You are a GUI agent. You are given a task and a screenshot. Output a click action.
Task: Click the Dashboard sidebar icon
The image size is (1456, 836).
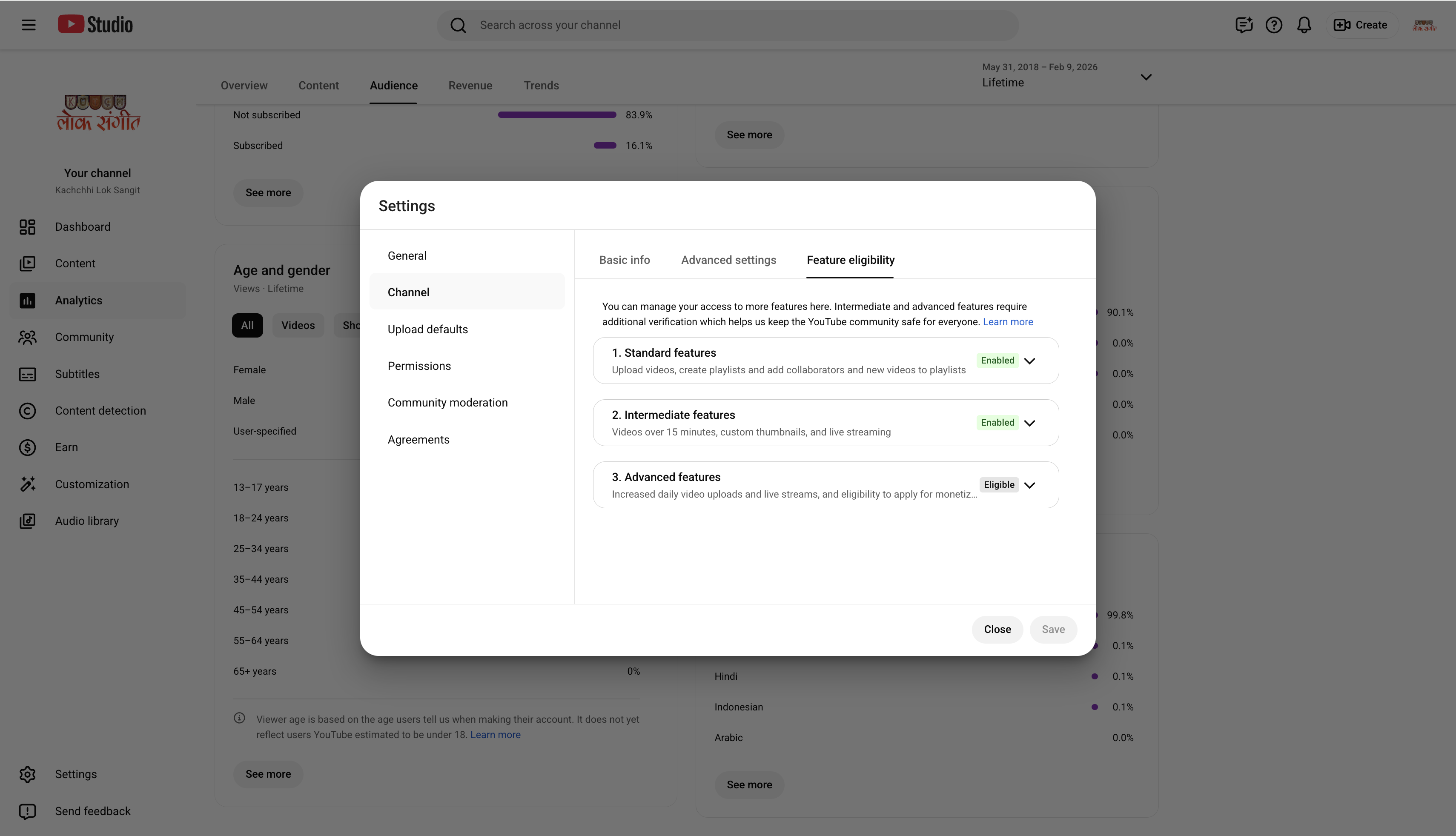click(x=28, y=227)
